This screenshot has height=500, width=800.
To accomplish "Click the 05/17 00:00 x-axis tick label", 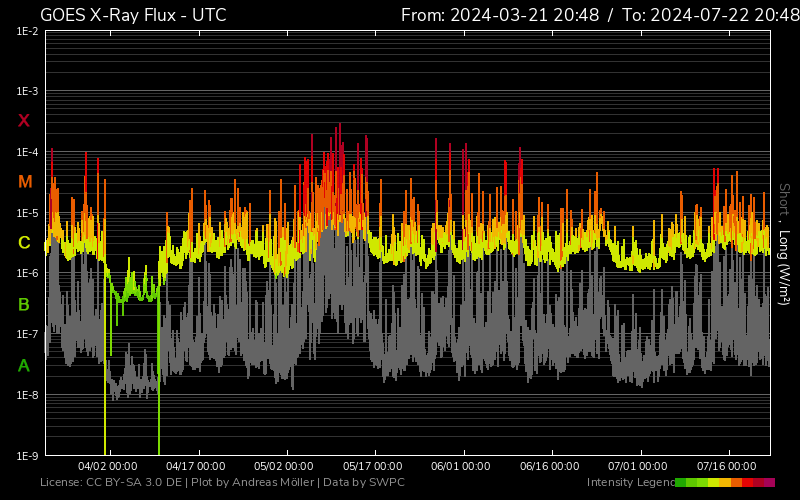I will (x=373, y=466).
